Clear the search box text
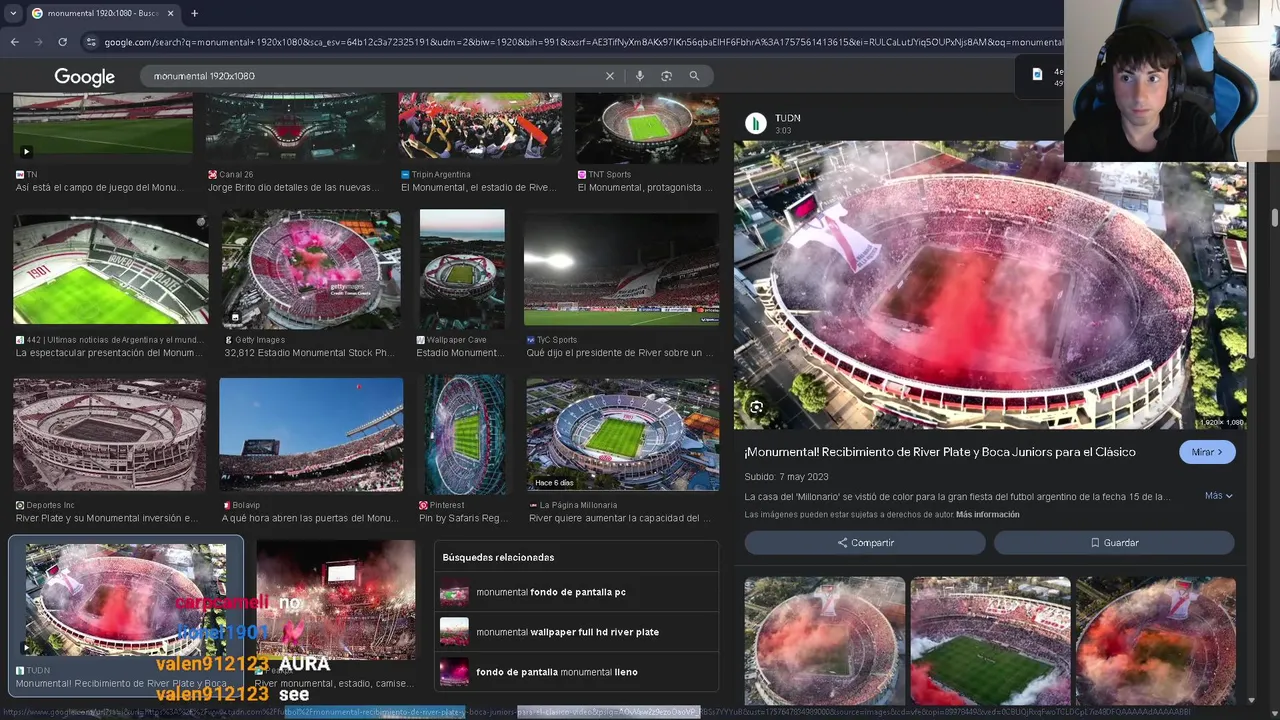 pos(609,76)
